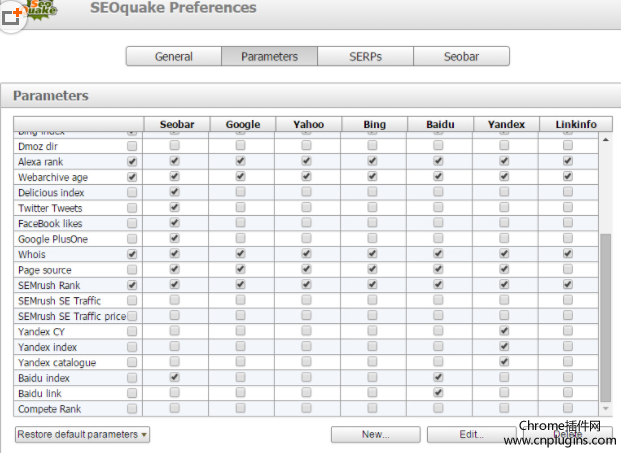Image resolution: width=621 pixels, height=453 pixels.
Task: Uncheck Yandex CY under Yandex column
Action: click(x=504, y=331)
